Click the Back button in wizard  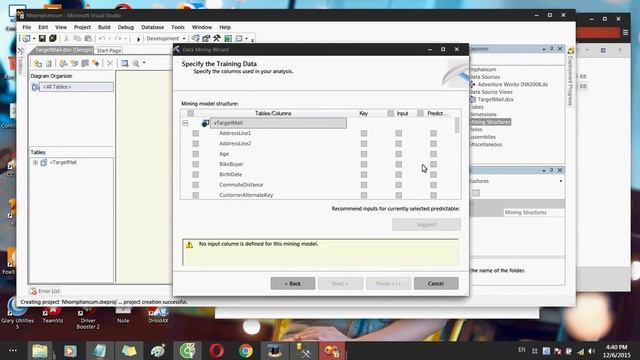coord(293,283)
